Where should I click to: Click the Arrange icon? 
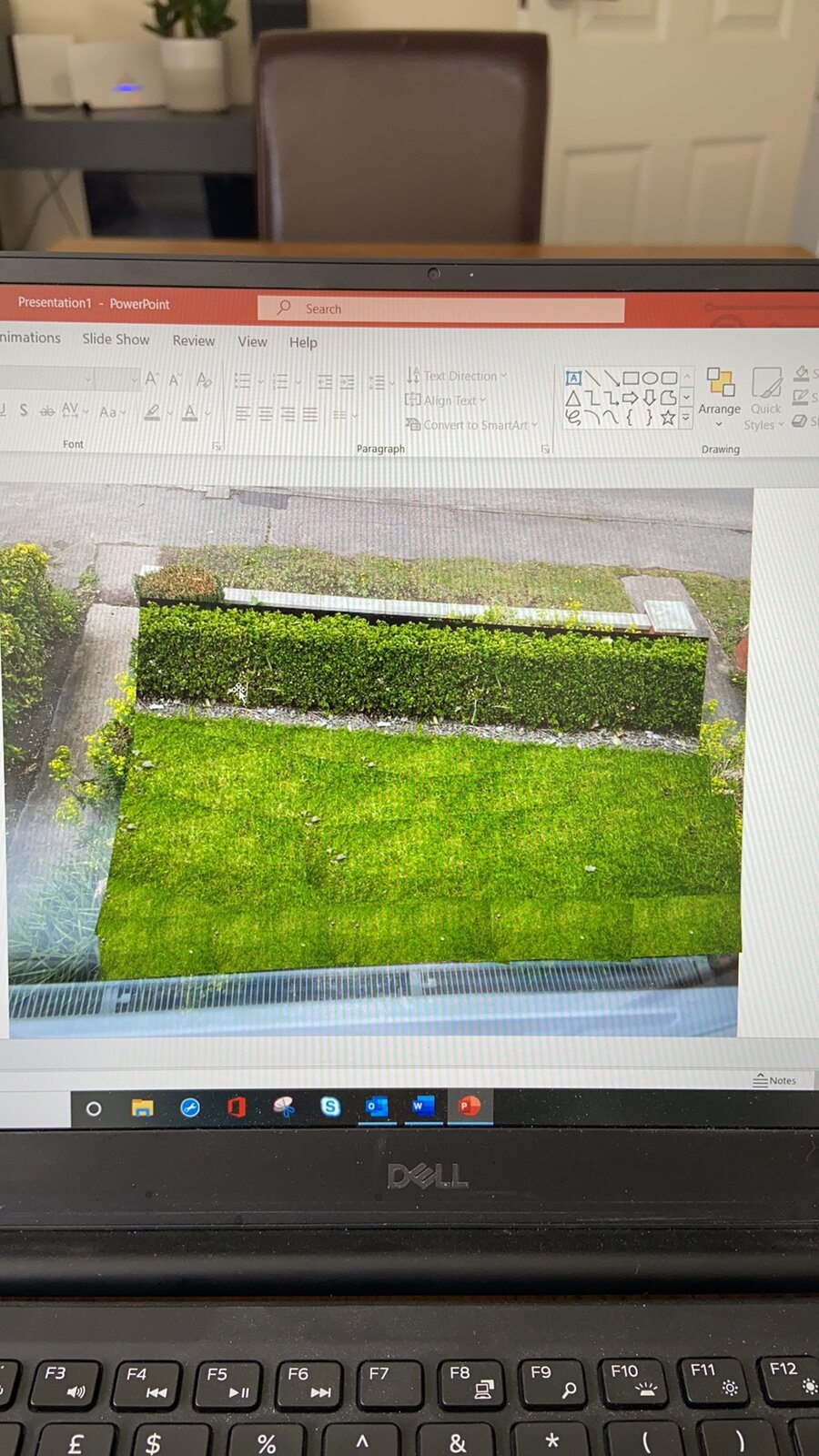(720, 393)
